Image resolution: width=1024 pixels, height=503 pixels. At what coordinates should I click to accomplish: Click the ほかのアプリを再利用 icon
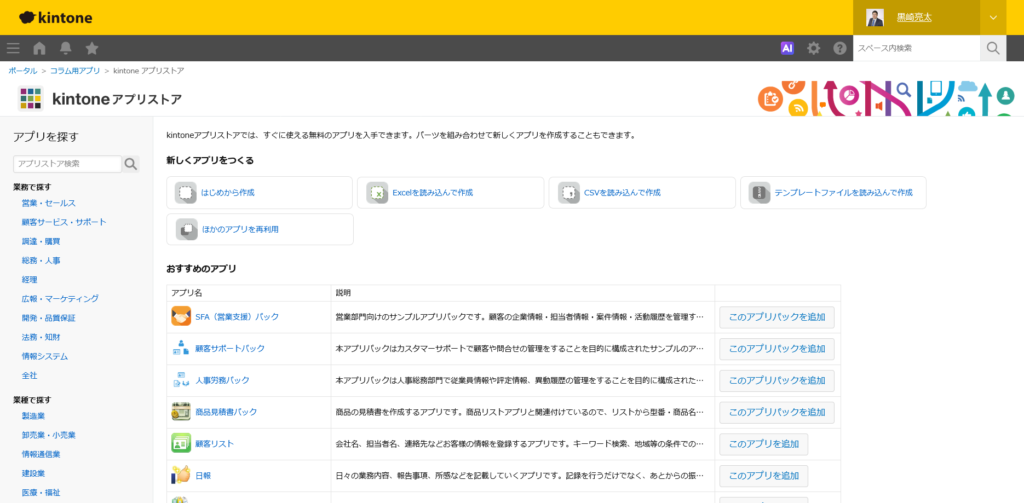186,229
